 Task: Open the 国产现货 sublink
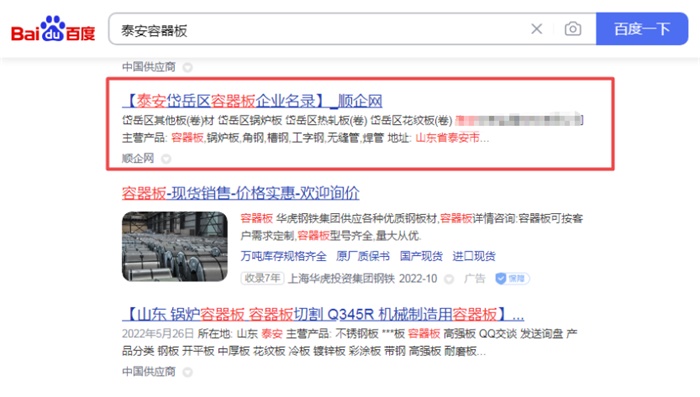coord(421,256)
